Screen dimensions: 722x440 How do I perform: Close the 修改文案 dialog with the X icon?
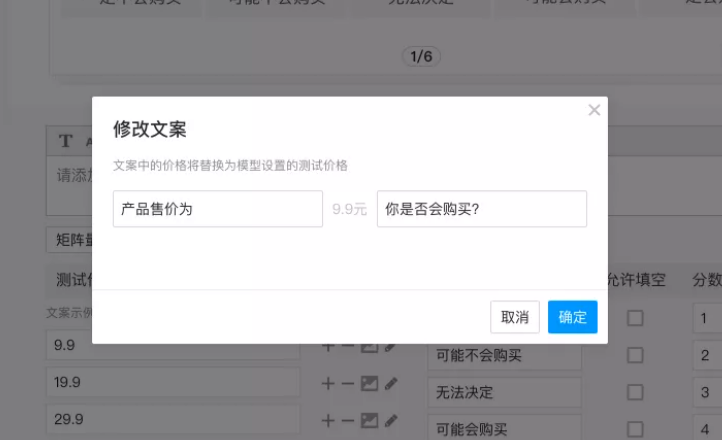pos(594,110)
